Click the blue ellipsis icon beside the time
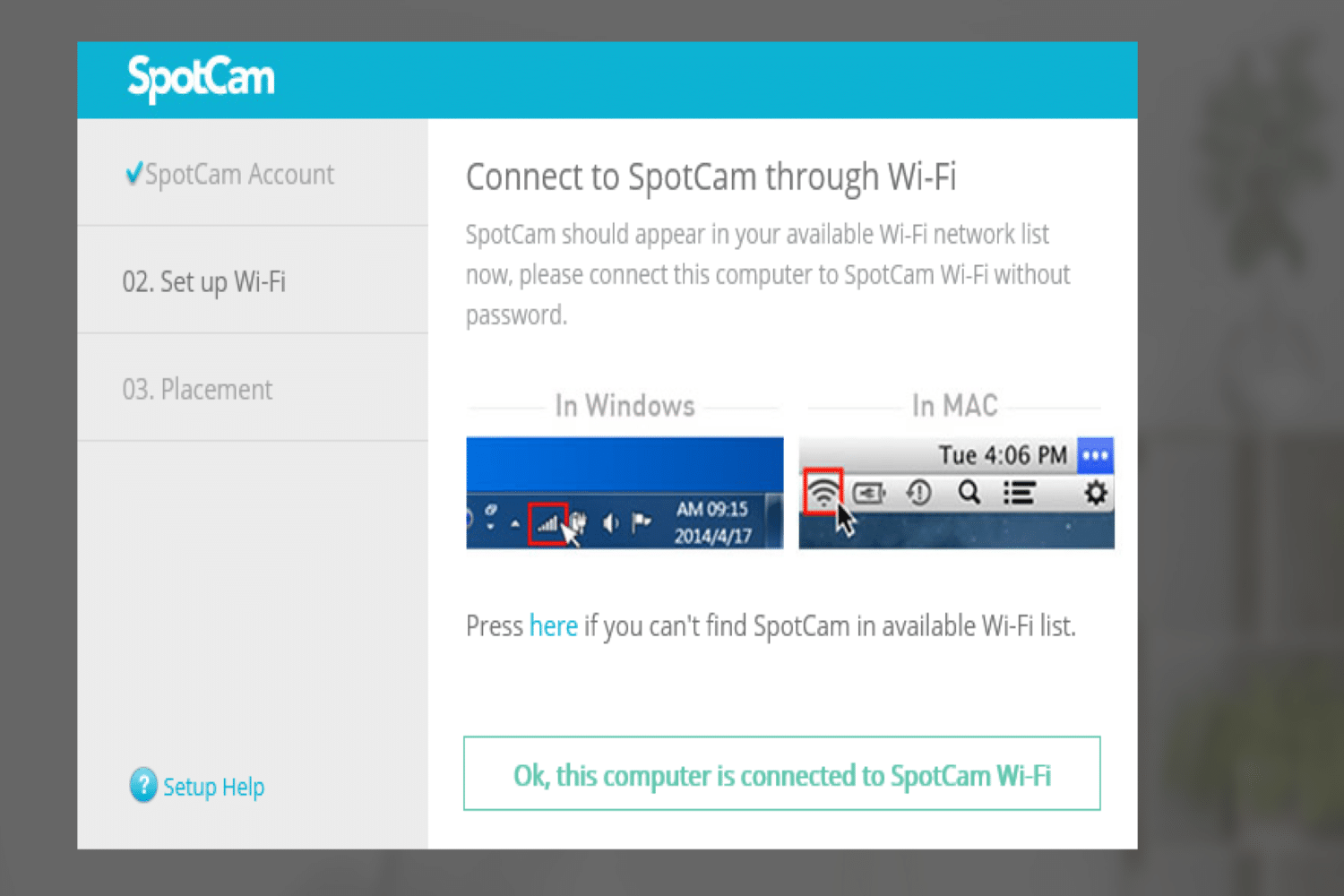Screen dimensions: 1344x896 (x=1095, y=455)
